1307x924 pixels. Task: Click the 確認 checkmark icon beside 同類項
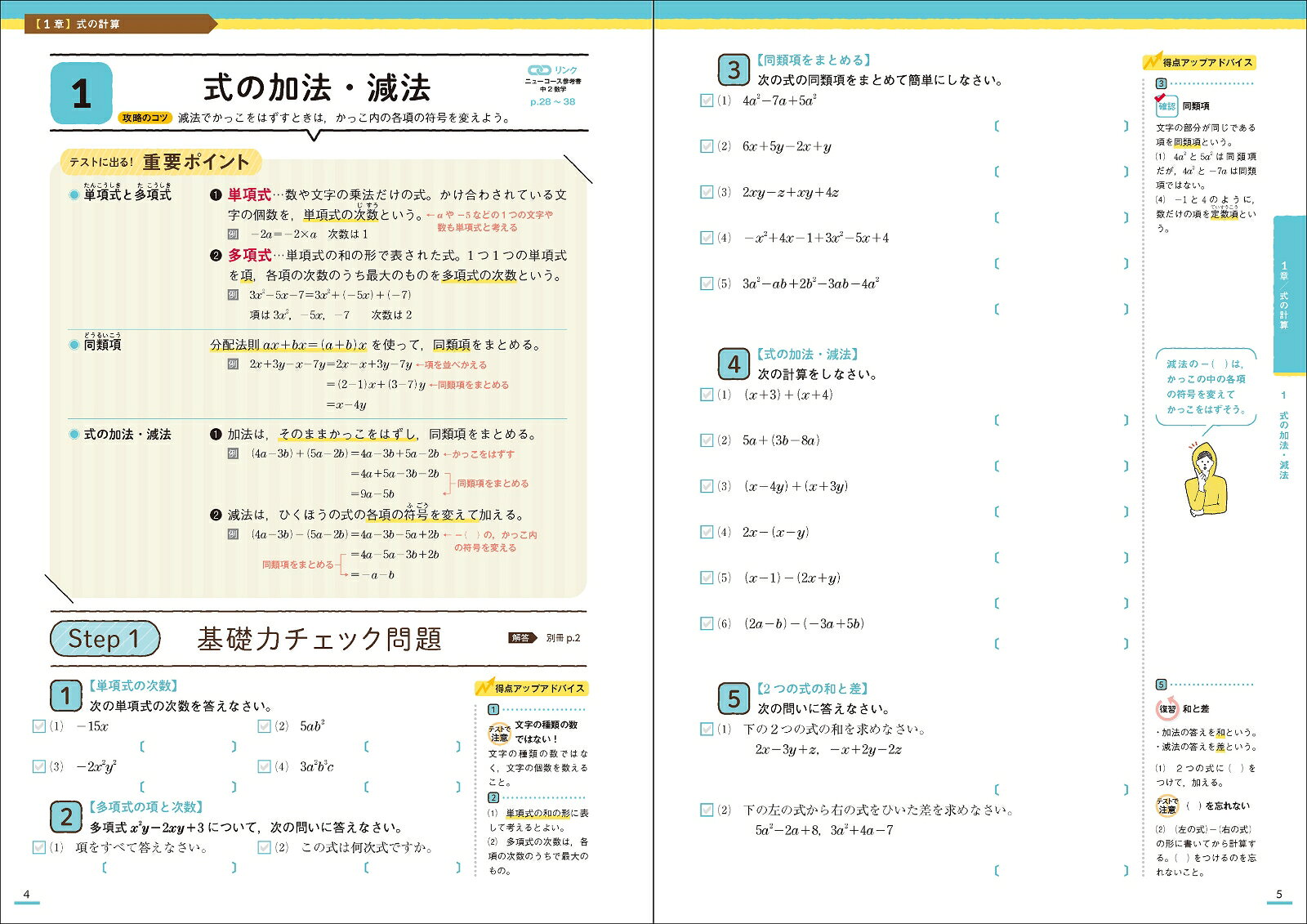point(1166,105)
